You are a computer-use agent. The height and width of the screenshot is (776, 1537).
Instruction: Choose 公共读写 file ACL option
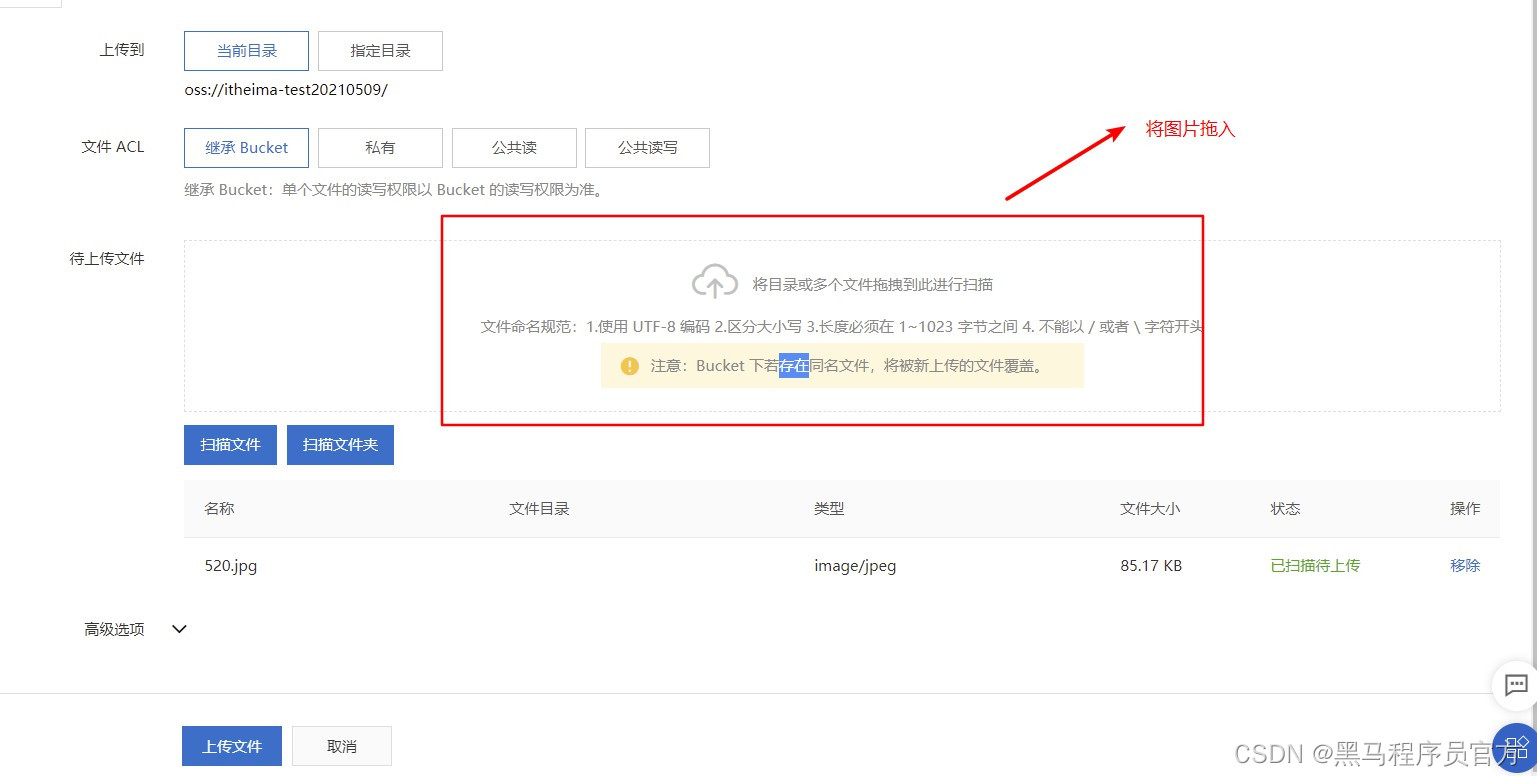[x=647, y=147]
